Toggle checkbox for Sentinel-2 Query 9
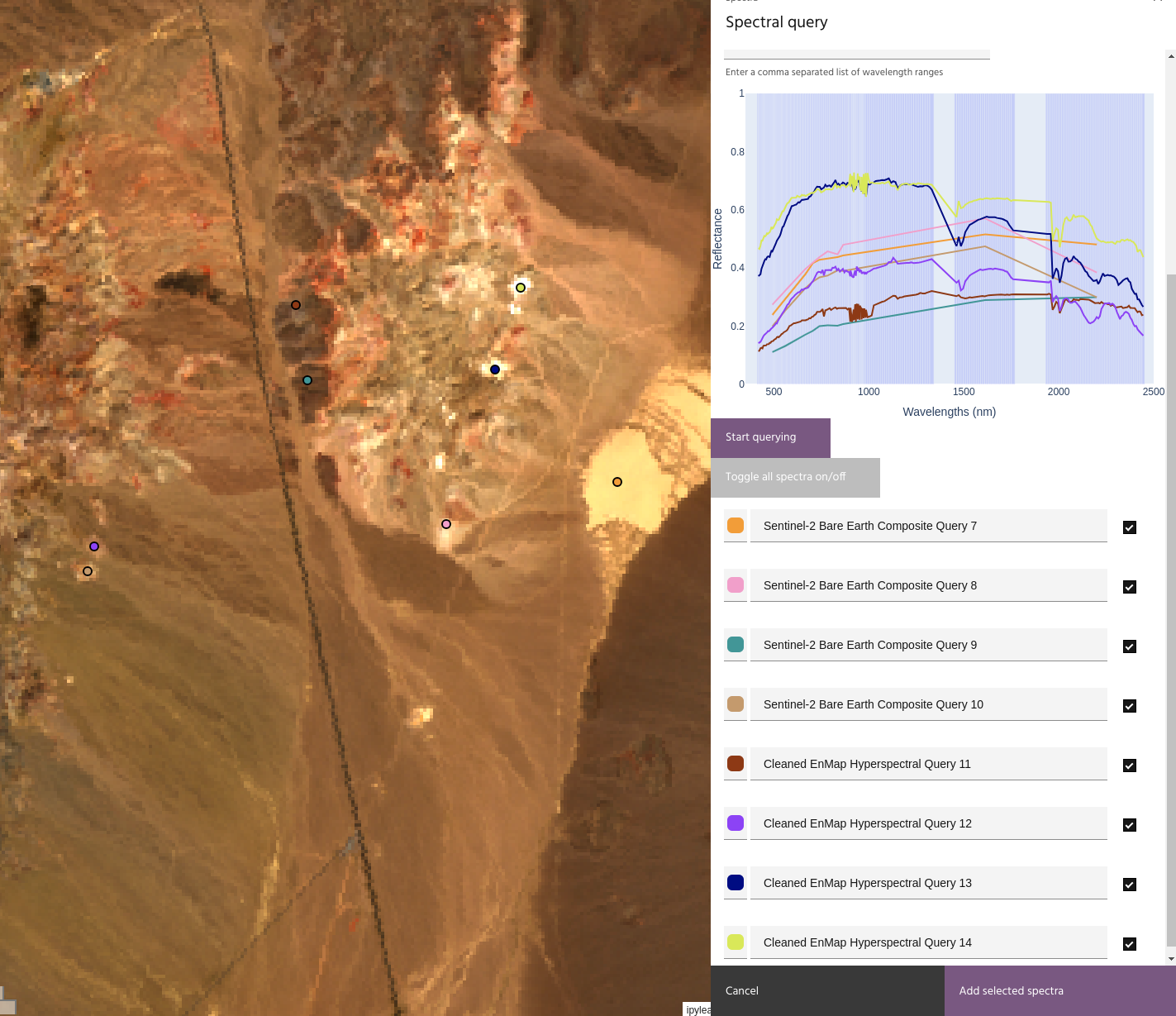 (1130, 646)
